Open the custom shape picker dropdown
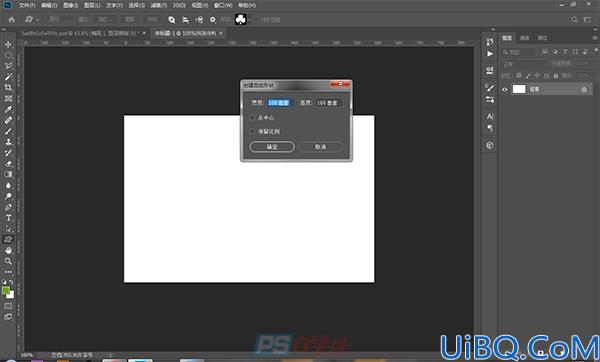 pyautogui.click(x=249, y=20)
